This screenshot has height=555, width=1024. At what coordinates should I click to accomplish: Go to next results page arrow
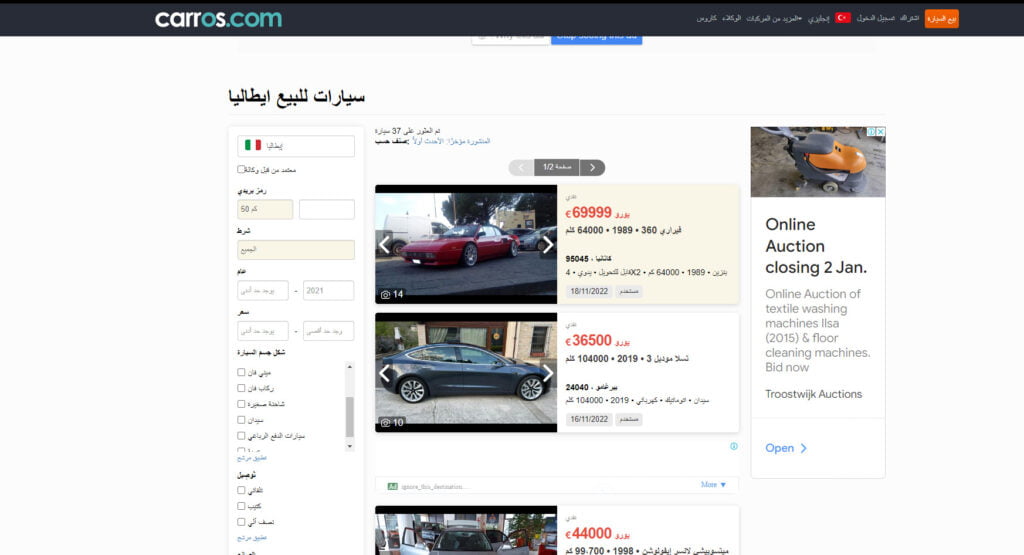[593, 167]
